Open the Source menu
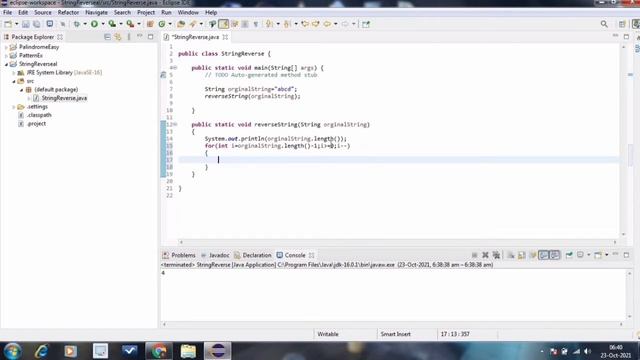Image resolution: width=640 pixels, height=360 pixels. [42, 13]
